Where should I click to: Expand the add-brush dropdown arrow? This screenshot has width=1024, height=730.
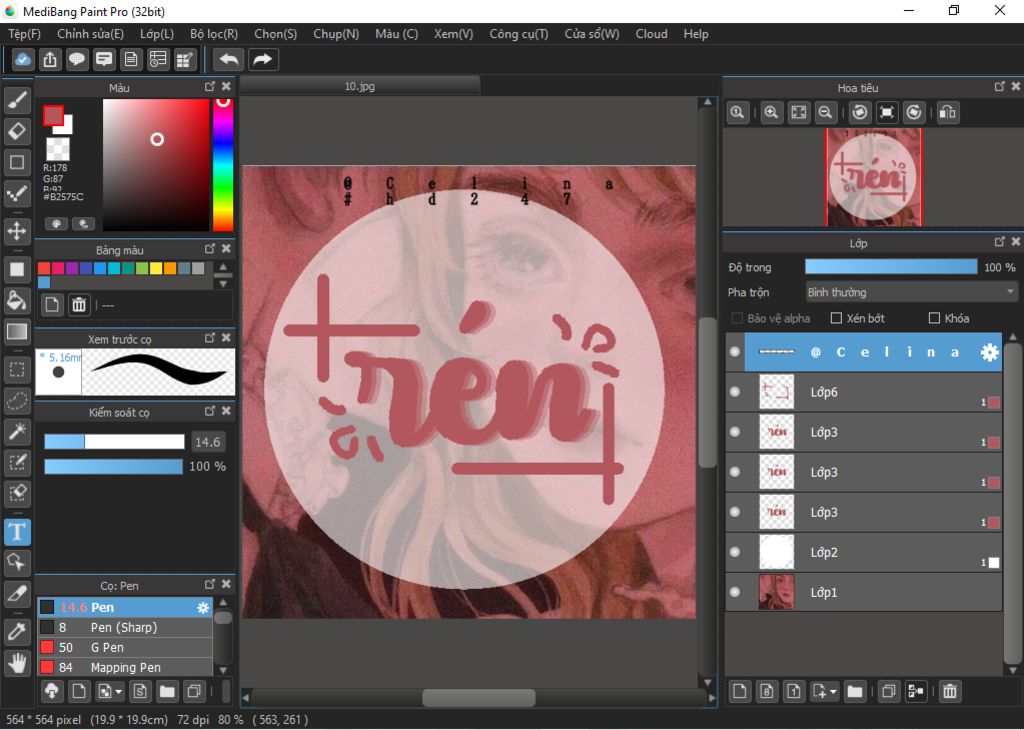click(119, 691)
